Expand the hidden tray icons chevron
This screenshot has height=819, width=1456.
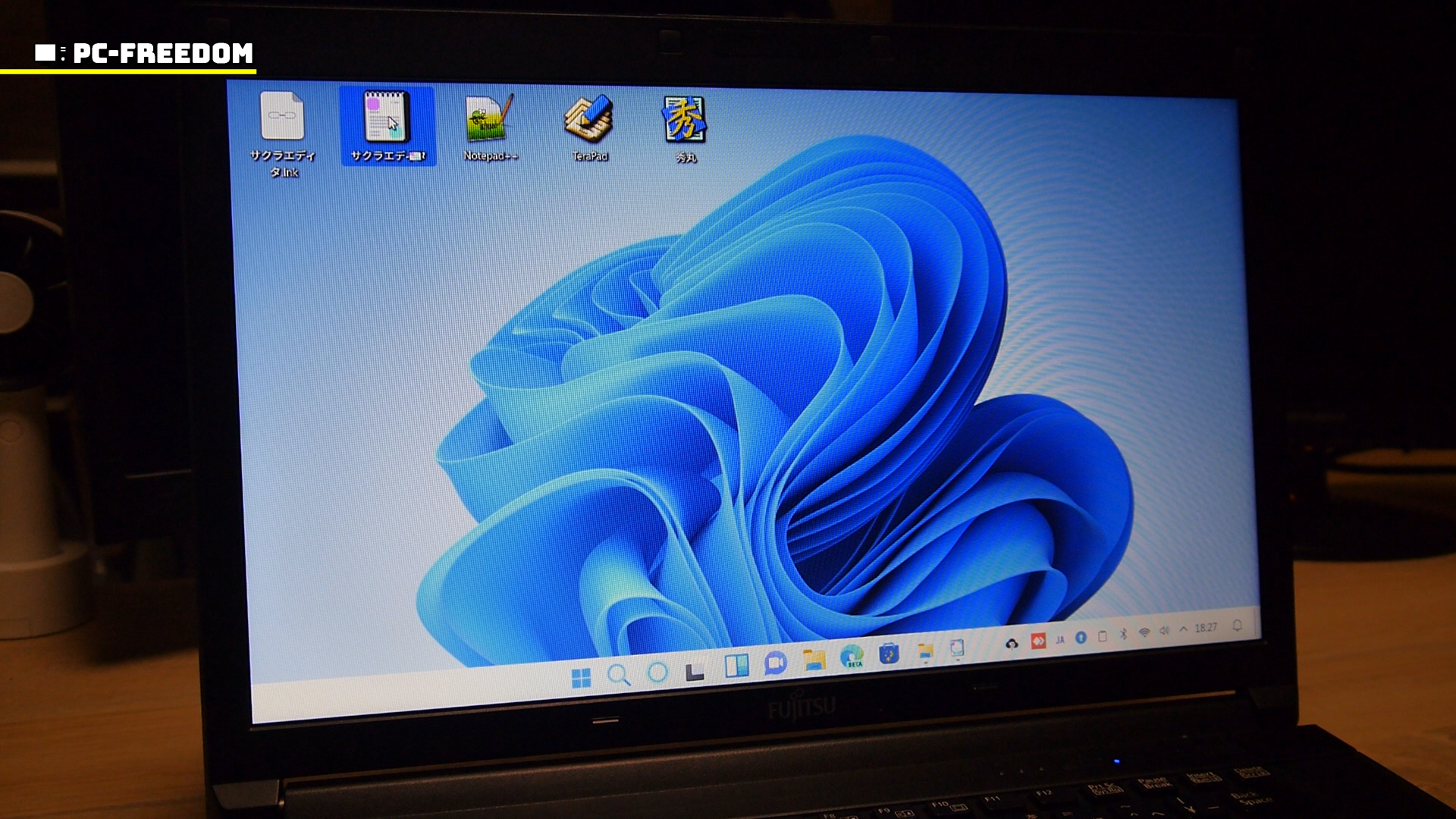click(x=1183, y=629)
